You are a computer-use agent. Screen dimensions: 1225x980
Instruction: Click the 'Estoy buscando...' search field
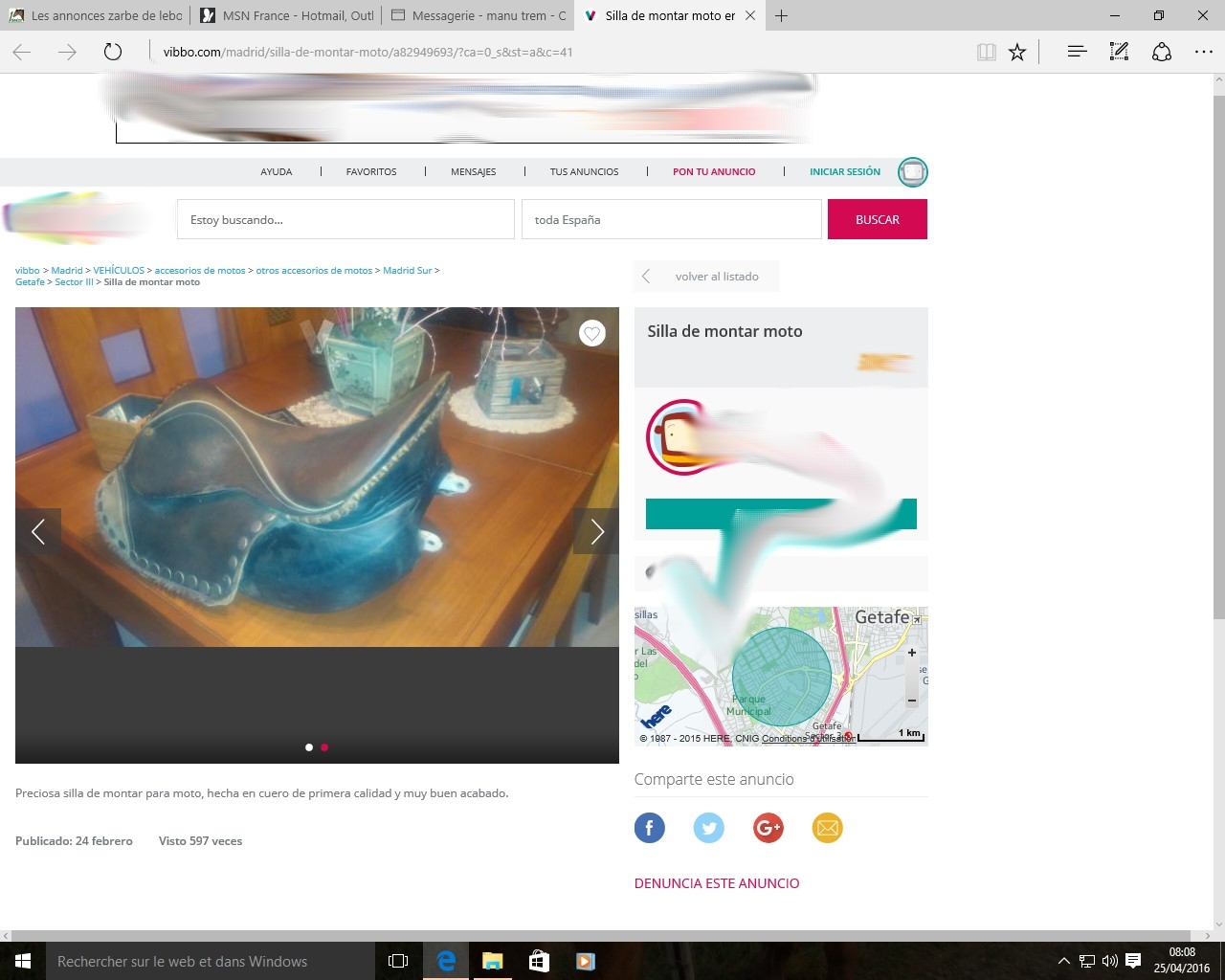(x=345, y=219)
